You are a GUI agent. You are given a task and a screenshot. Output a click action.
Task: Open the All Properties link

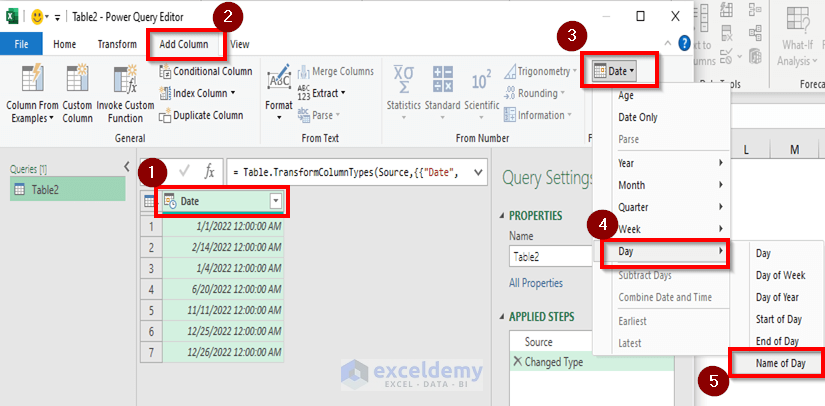[x=536, y=283]
